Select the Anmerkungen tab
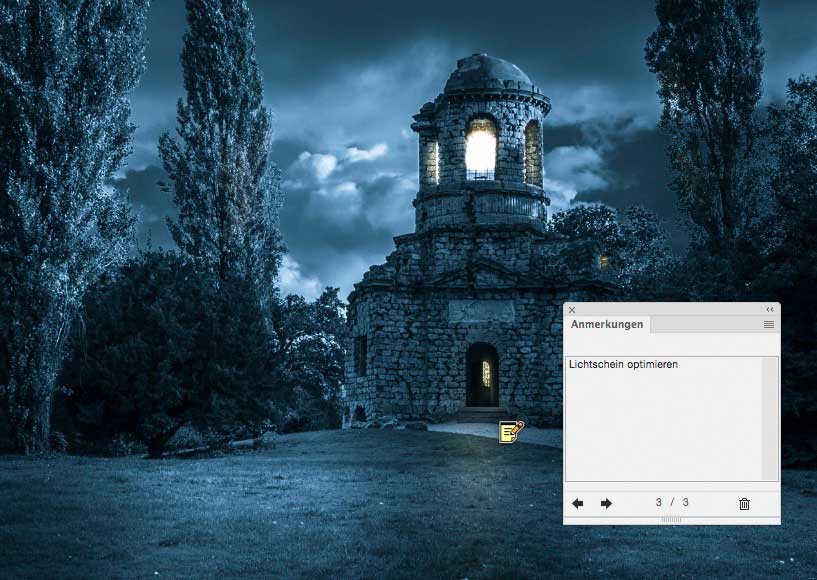The image size is (817, 580). 607,324
